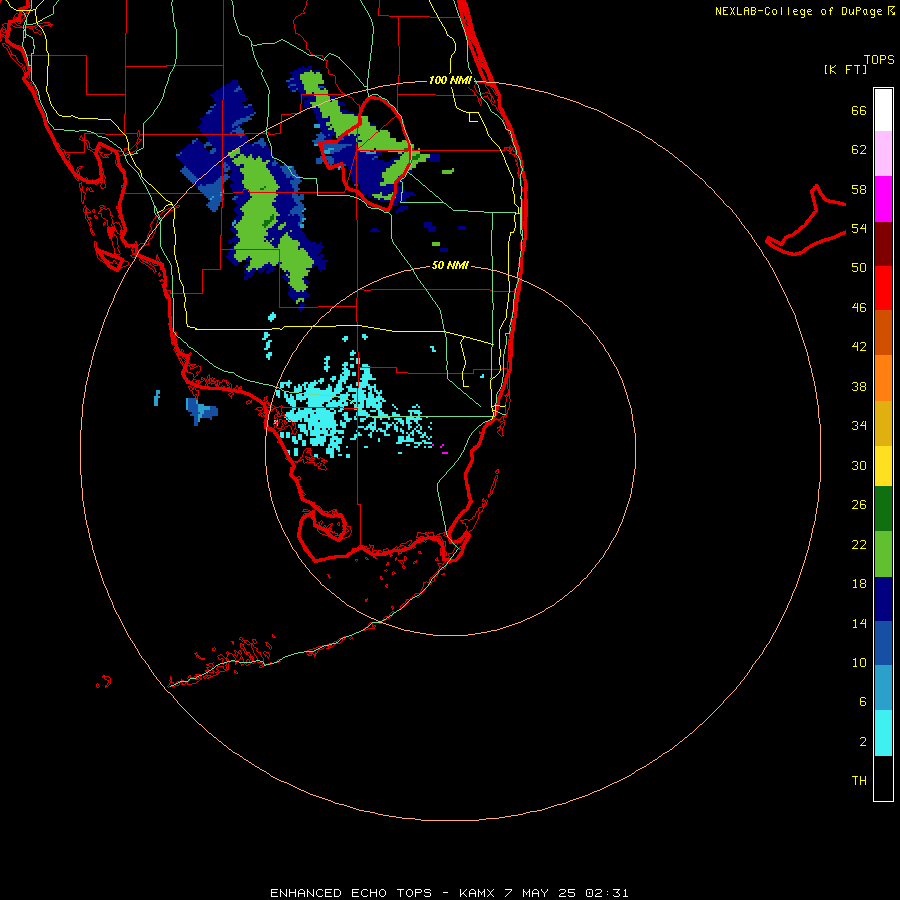The width and height of the screenshot is (900, 900).
Task: Click the small magenta echo pixel
Action: 444,453
